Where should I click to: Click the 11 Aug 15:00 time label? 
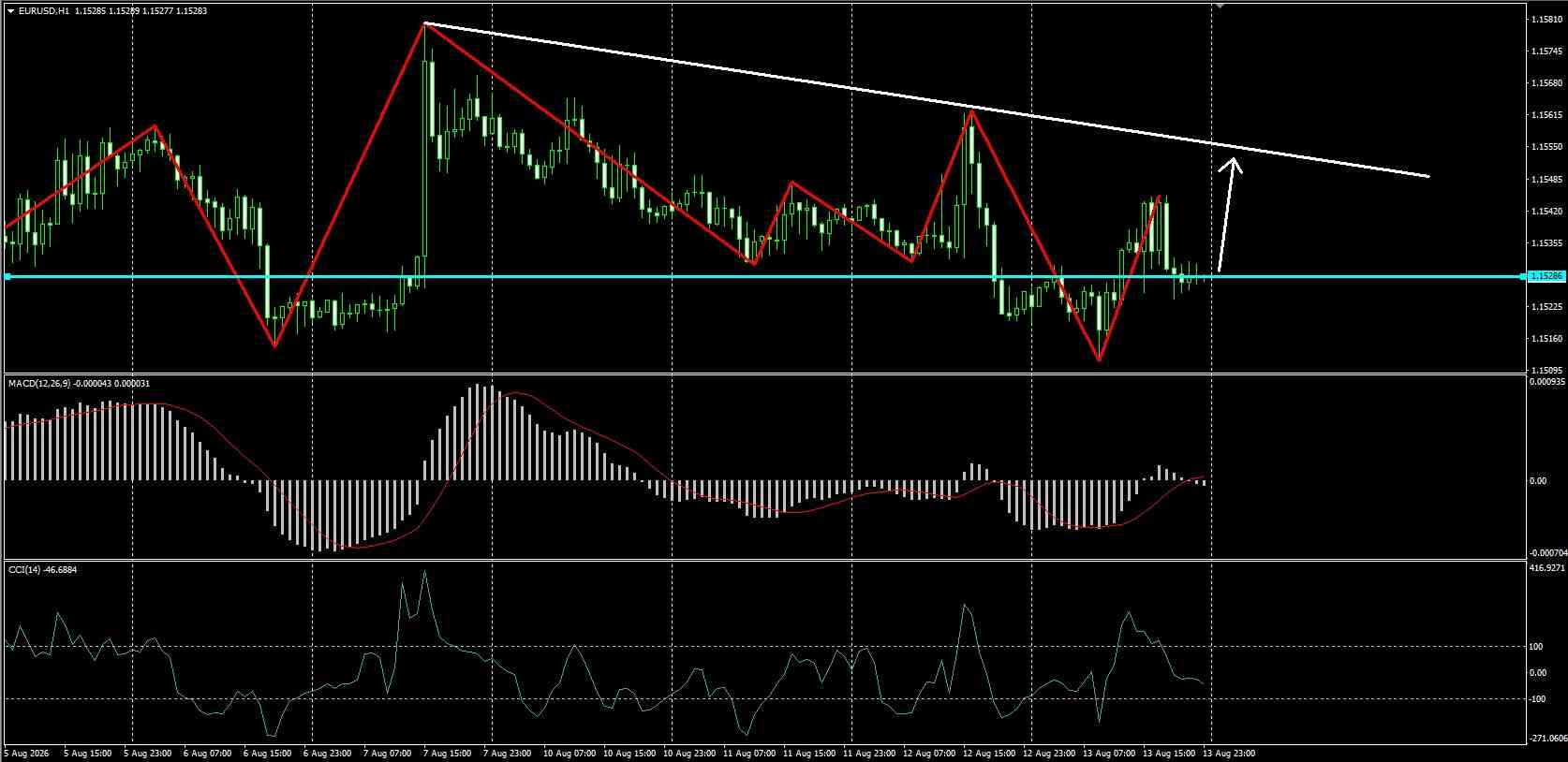click(x=810, y=753)
